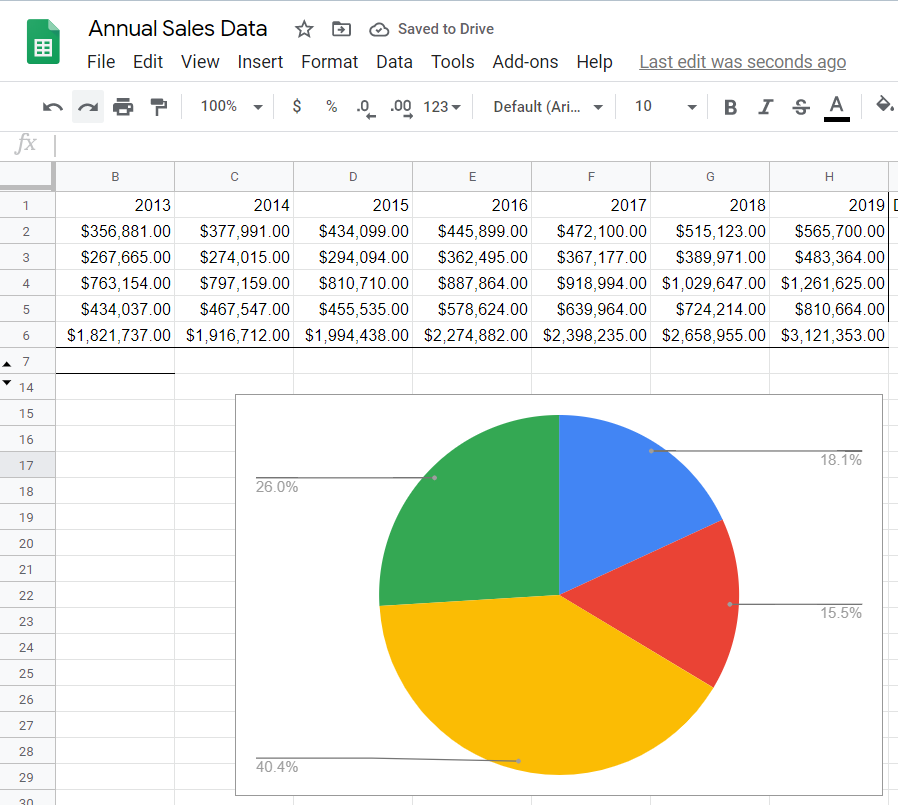The image size is (898, 805).
Task: Toggle bold formatting
Action: point(730,106)
